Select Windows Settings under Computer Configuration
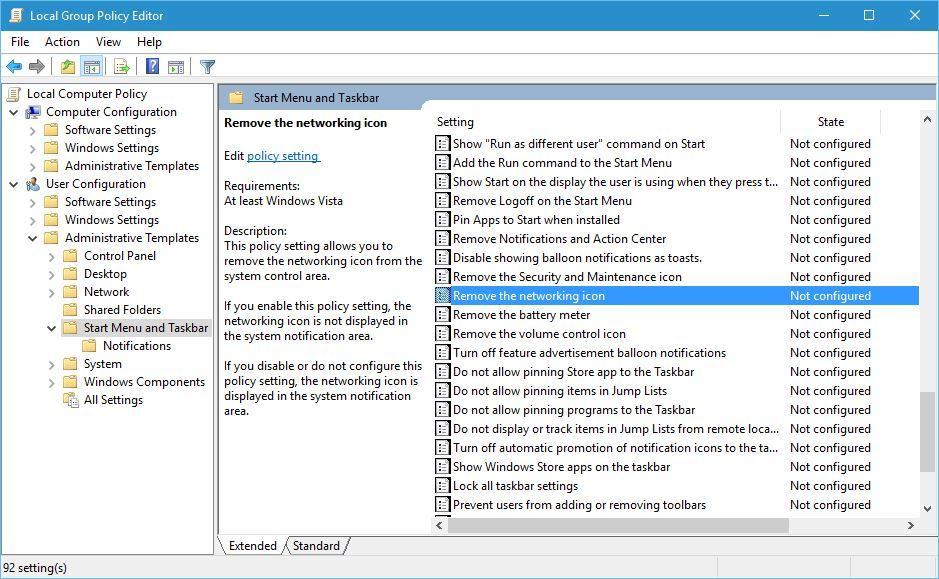 112,148
